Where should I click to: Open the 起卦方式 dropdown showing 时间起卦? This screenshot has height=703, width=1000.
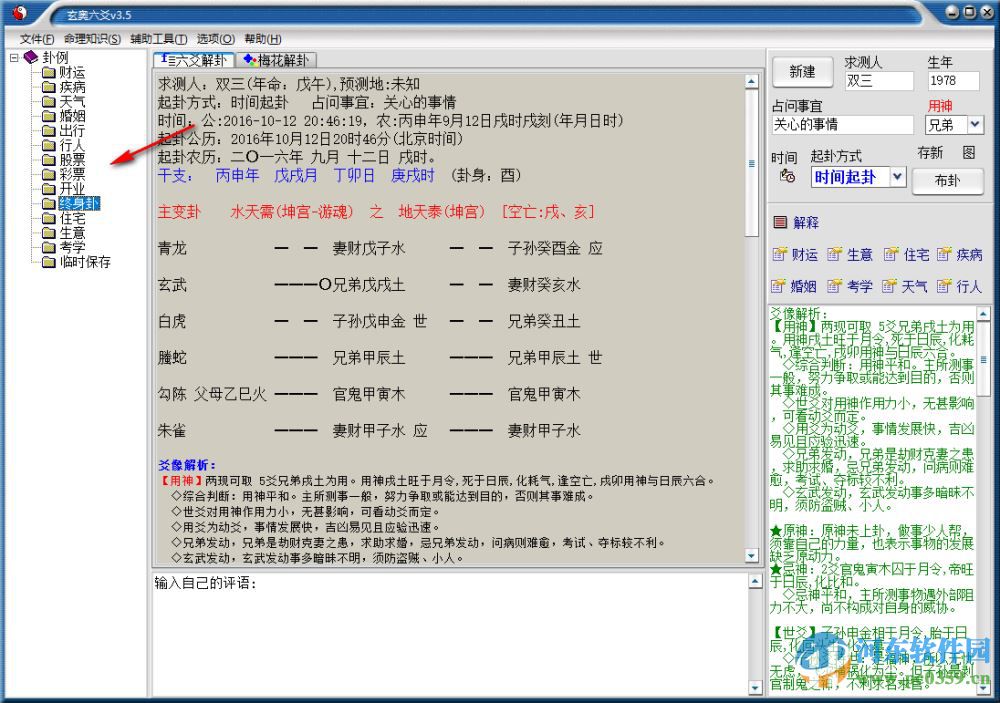tap(895, 177)
